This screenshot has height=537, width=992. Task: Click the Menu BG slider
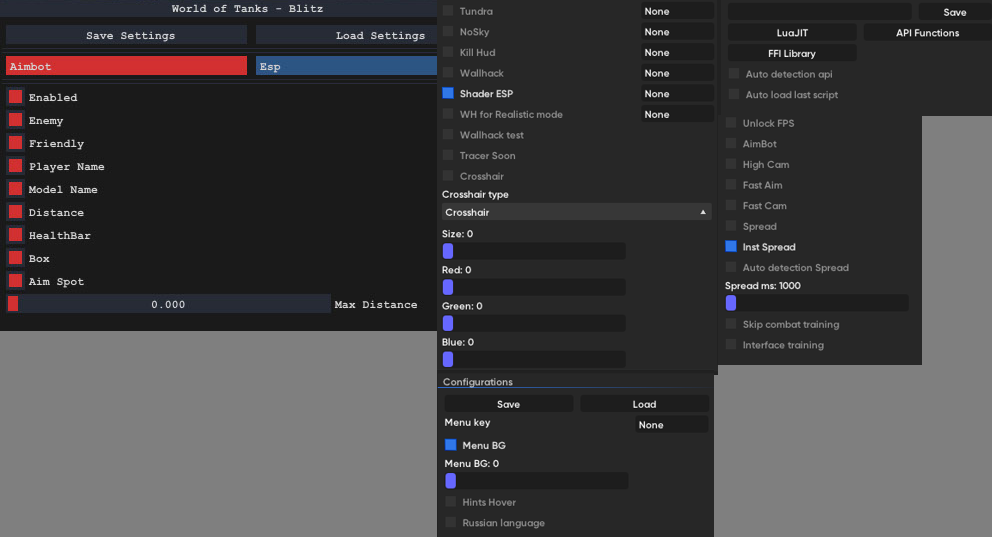tap(536, 481)
